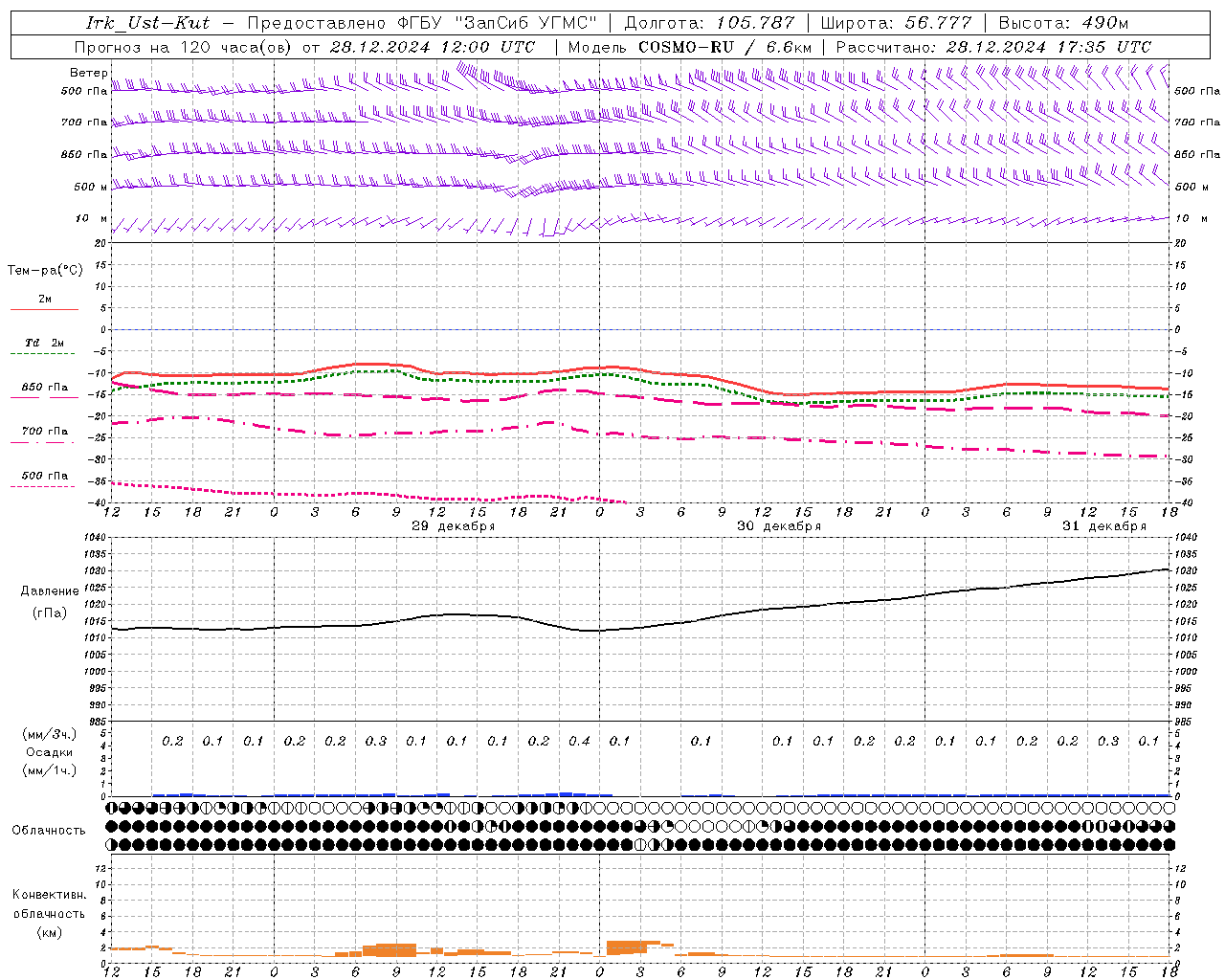Click the Конвективн. label of the convective panel
The image size is (1225, 980).
tap(50, 895)
